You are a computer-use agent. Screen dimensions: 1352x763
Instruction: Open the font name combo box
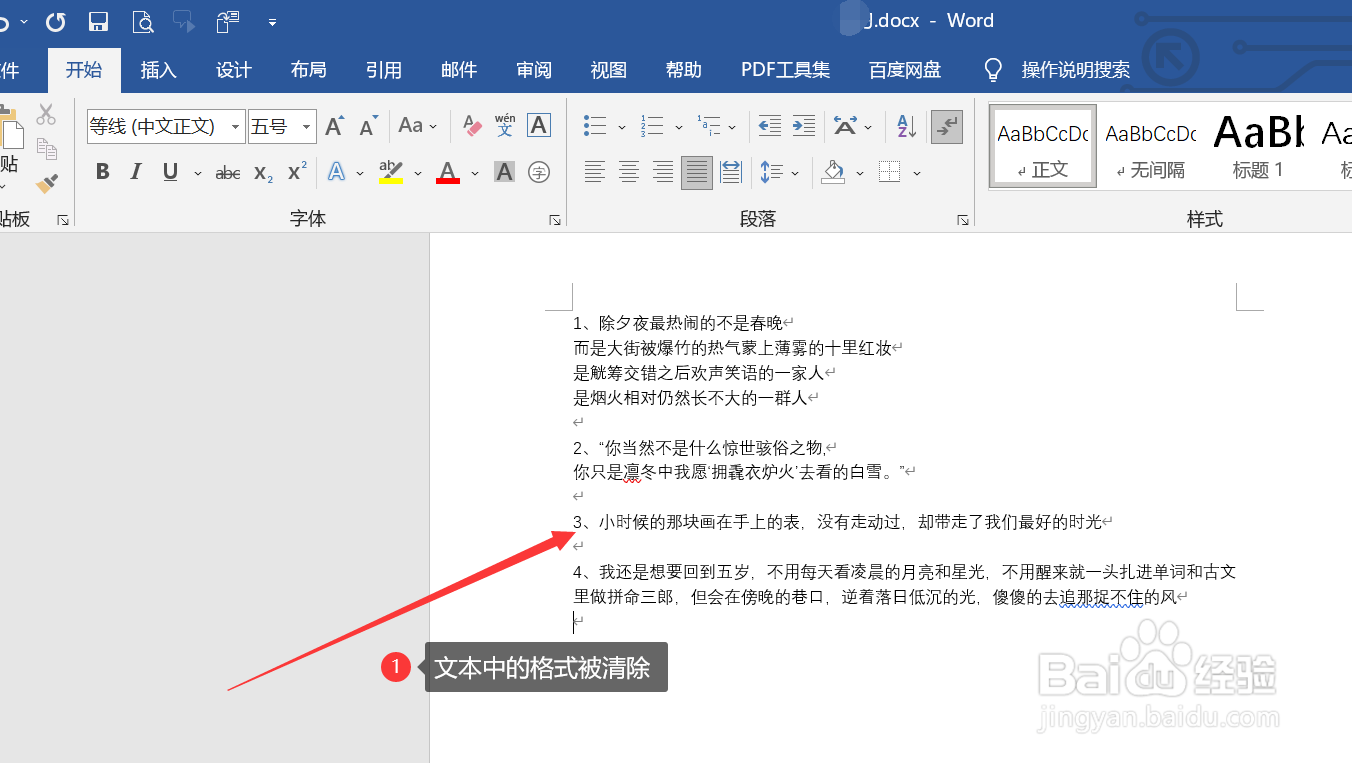166,126
